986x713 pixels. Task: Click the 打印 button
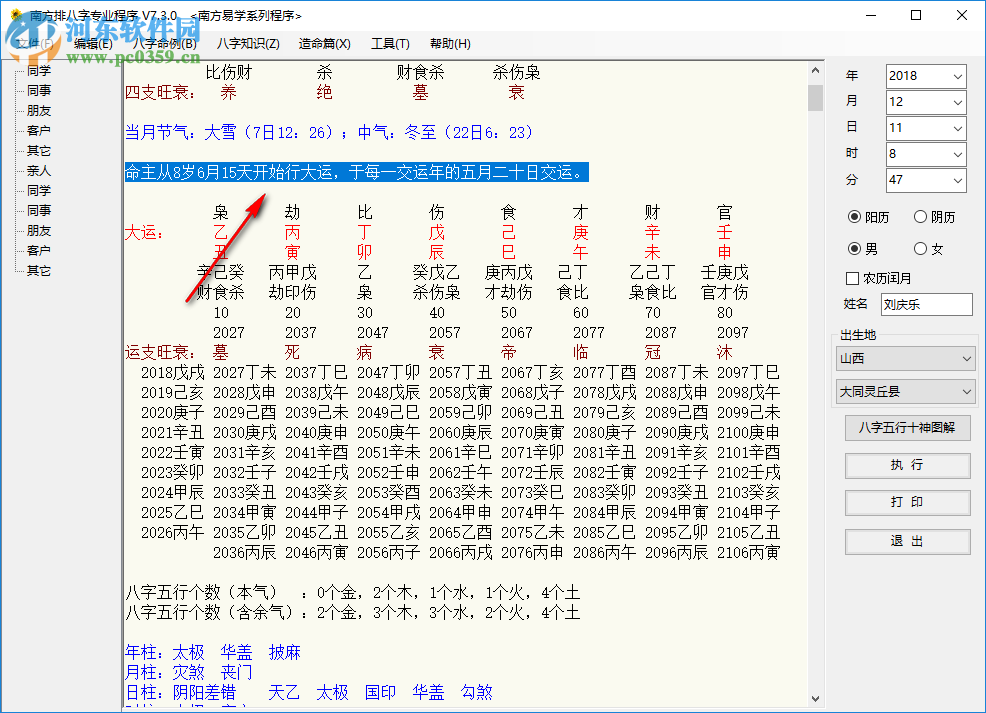point(907,502)
